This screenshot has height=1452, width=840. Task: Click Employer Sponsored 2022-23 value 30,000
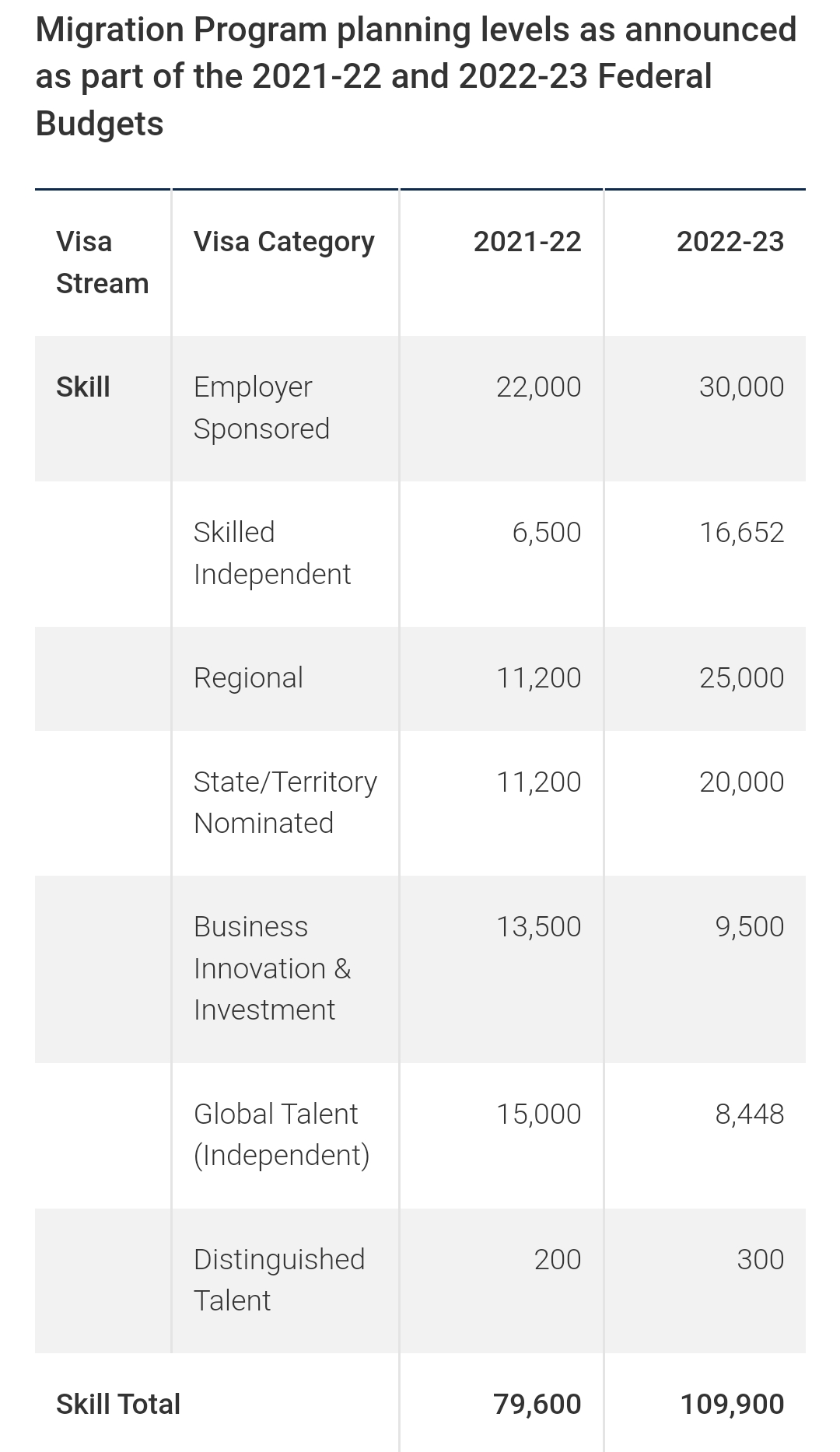[741, 387]
